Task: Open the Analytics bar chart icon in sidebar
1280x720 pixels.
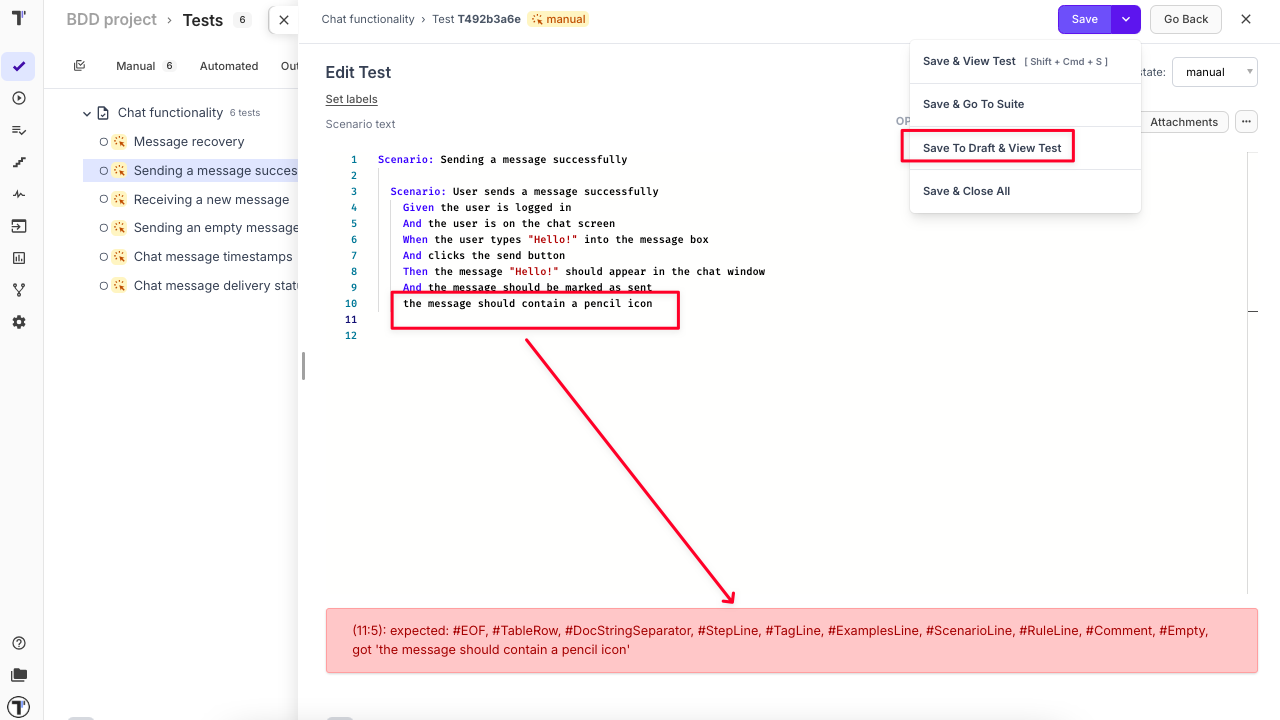Action: (20, 258)
